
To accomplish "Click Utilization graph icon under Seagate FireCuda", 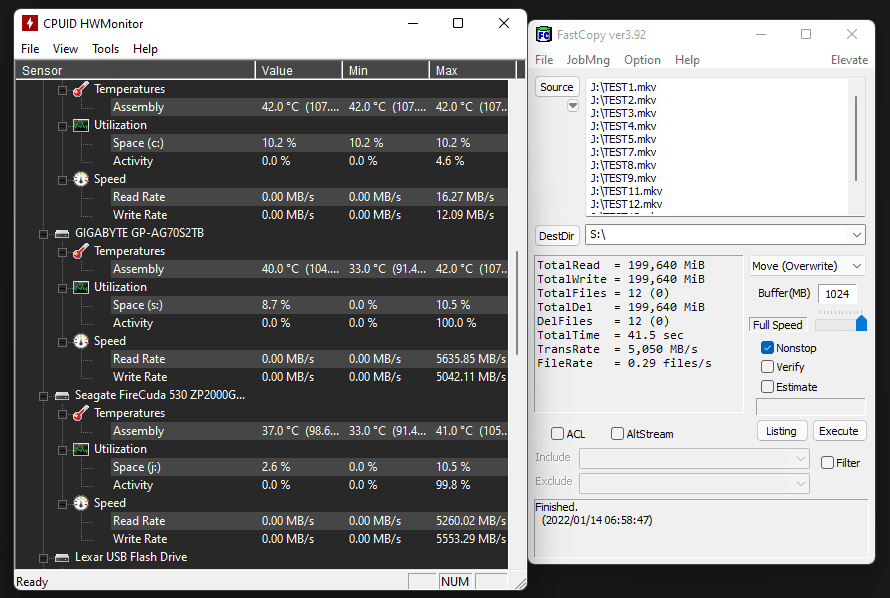I will 81,449.
